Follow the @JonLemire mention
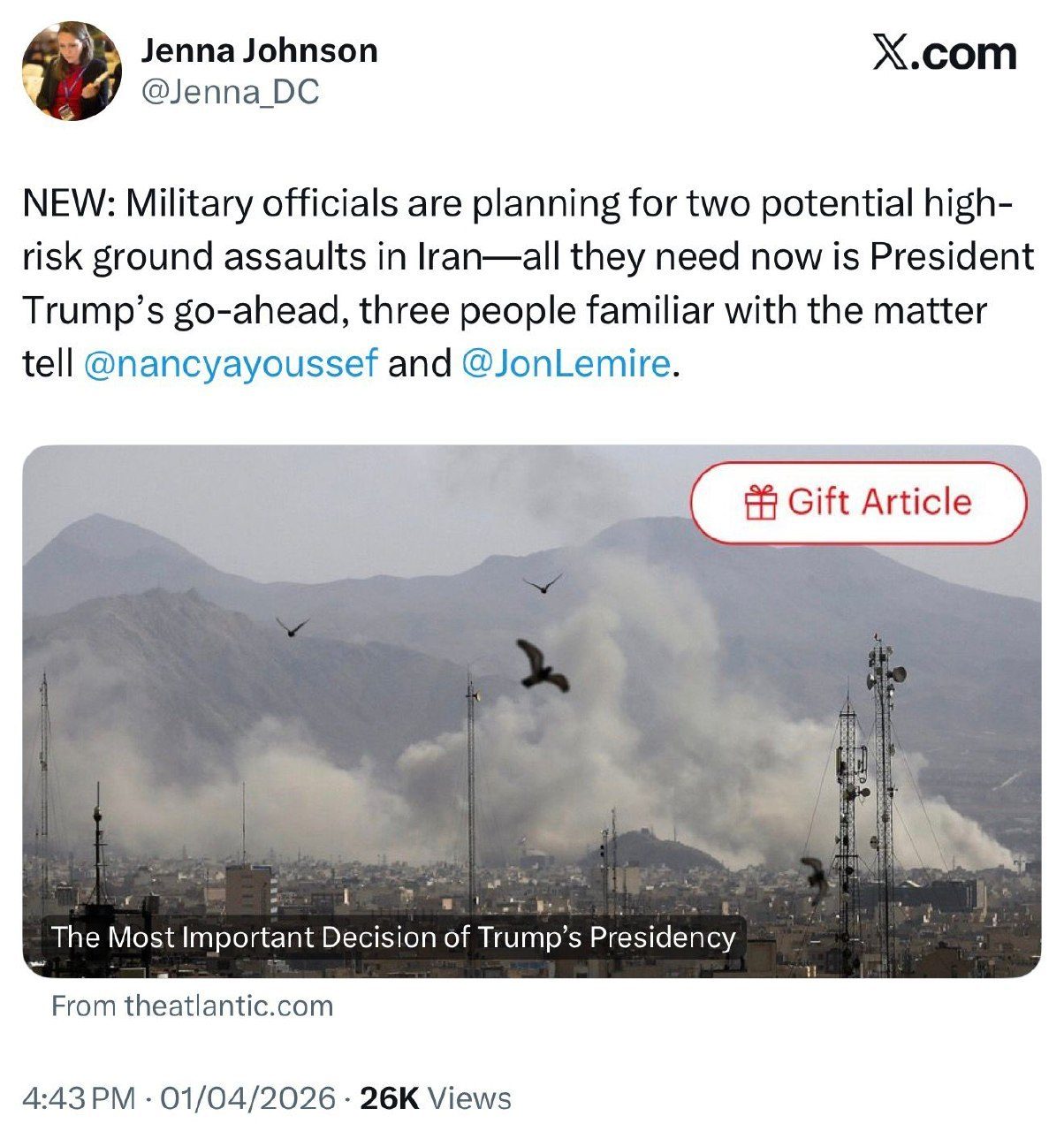The image size is (1064, 1131). 566,363
